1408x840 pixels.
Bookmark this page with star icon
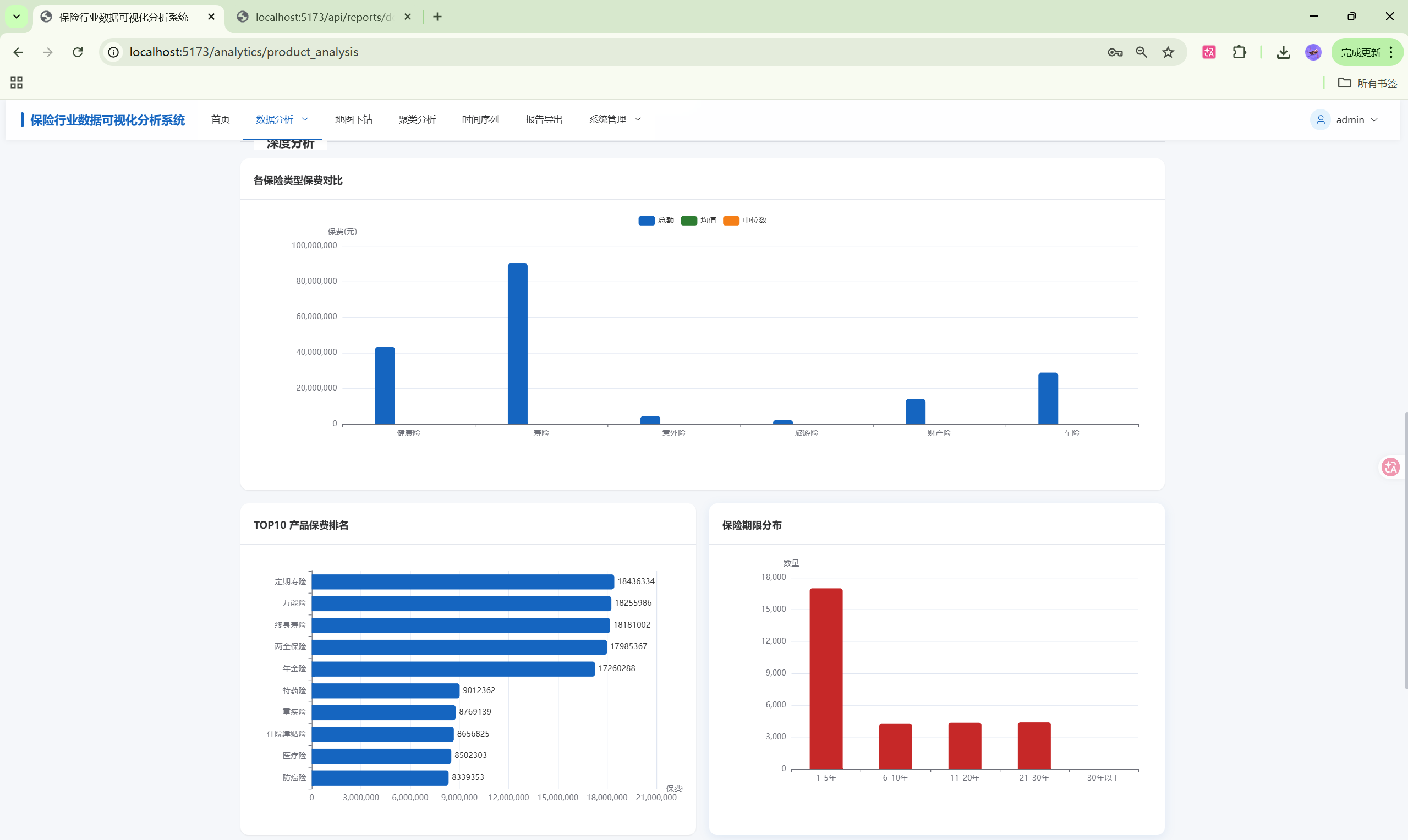(1168, 52)
